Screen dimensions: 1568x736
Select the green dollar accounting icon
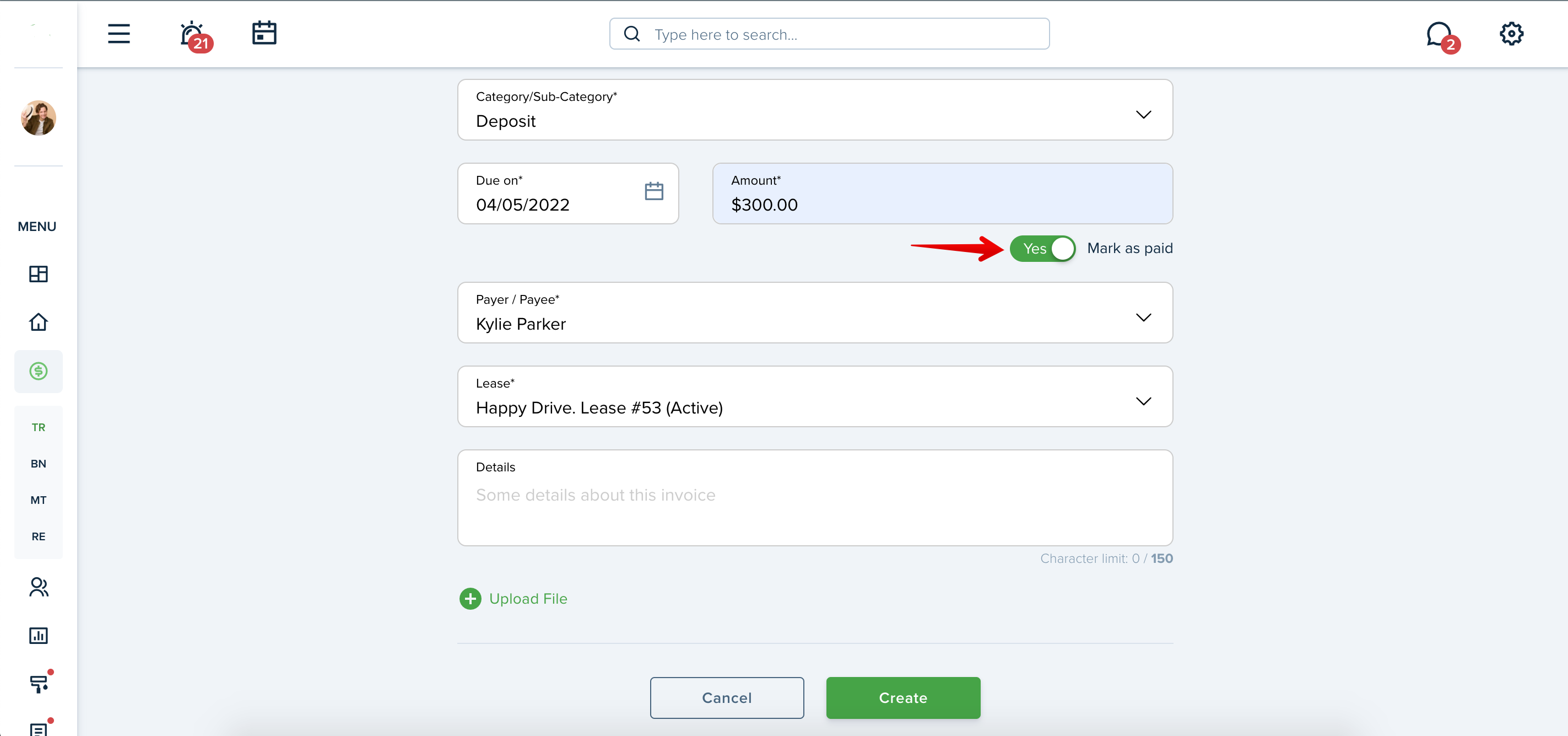click(39, 371)
